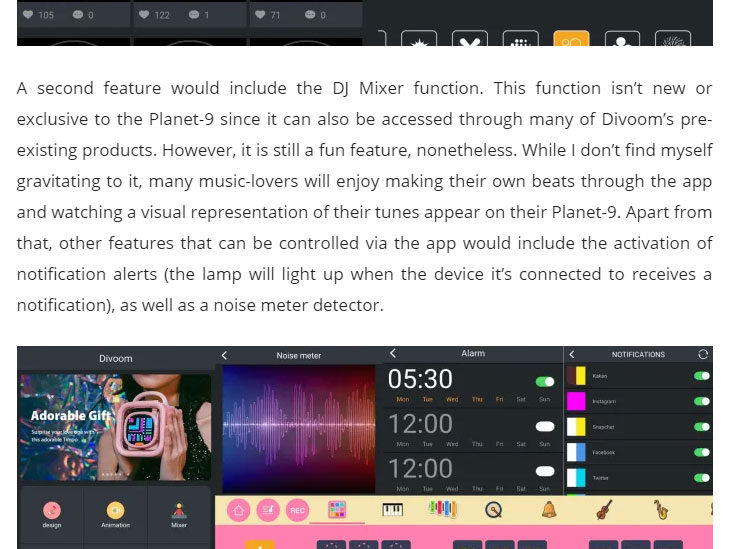Open the Animation menu tile
The image size is (731, 549).
[x=115, y=514]
